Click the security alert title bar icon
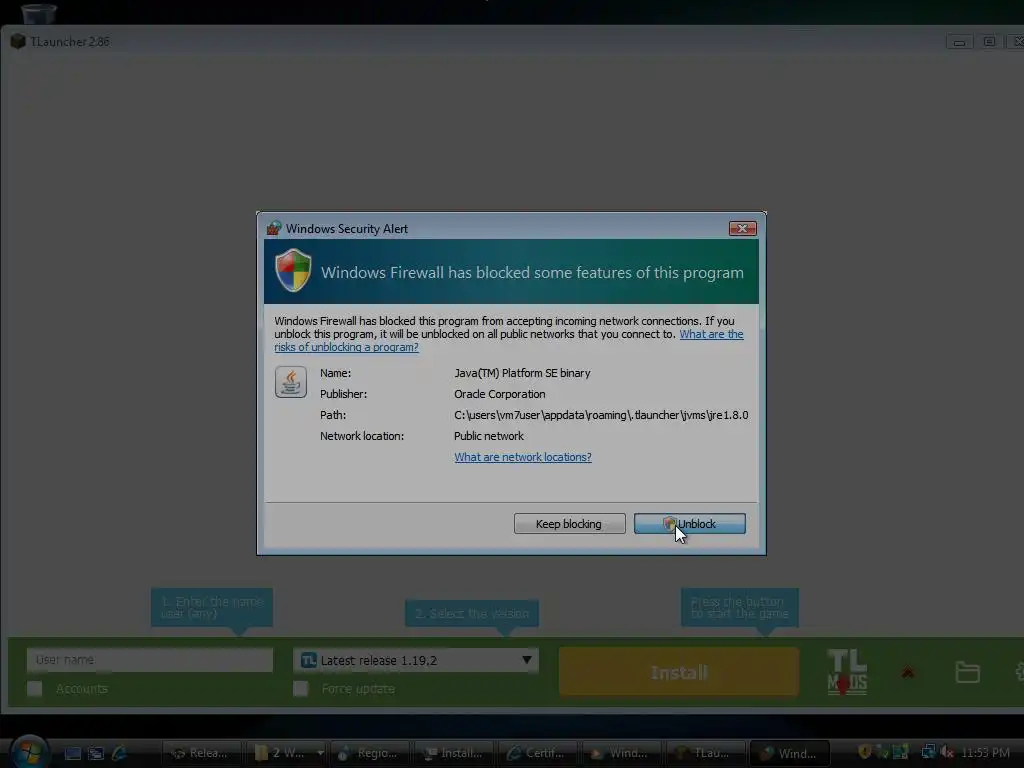The width and height of the screenshot is (1024, 768). click(274, 229)
